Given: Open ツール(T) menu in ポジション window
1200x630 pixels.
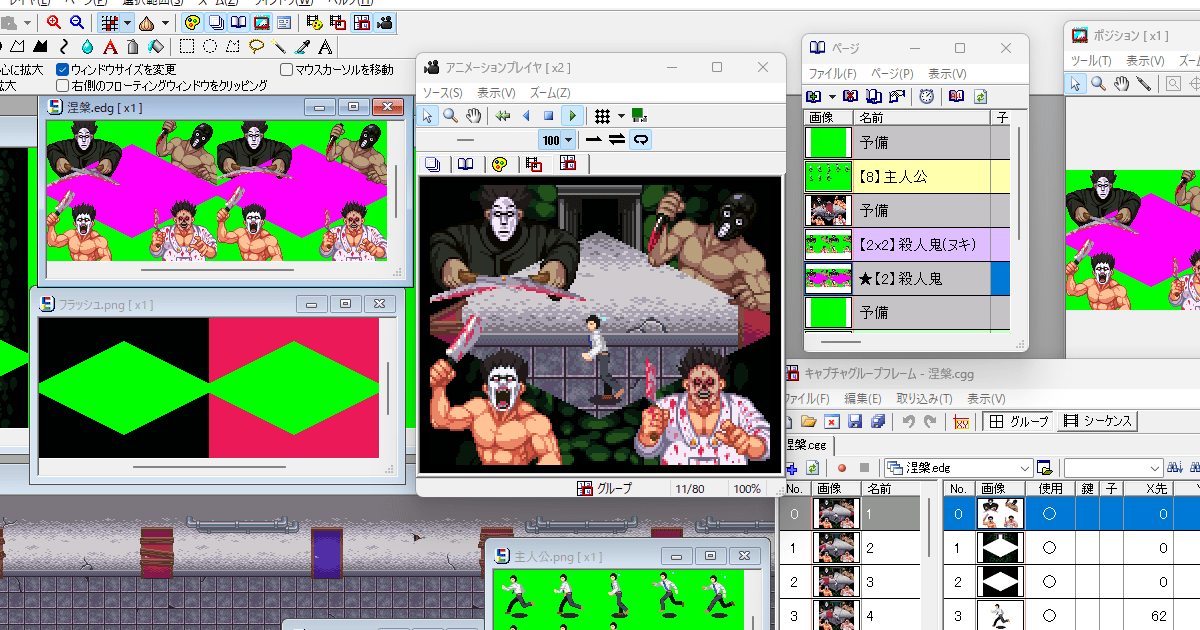Looking at the screenshot, I should 1091,61.
